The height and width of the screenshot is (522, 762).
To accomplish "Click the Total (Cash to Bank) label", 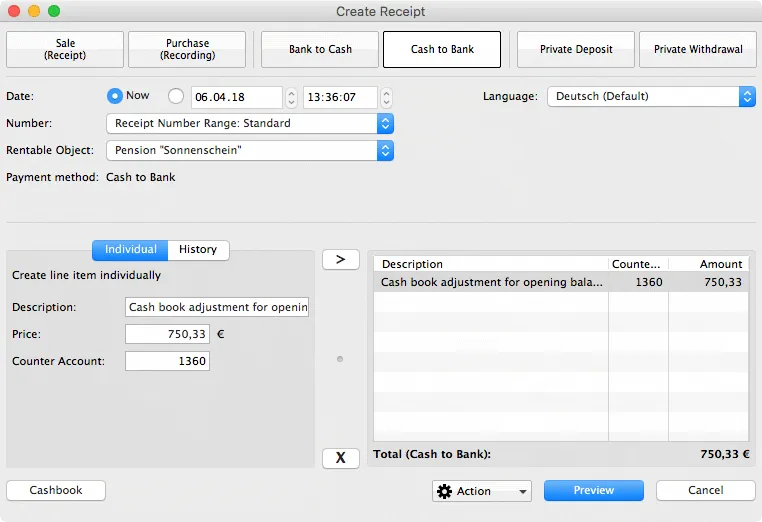I will [432, 454].
